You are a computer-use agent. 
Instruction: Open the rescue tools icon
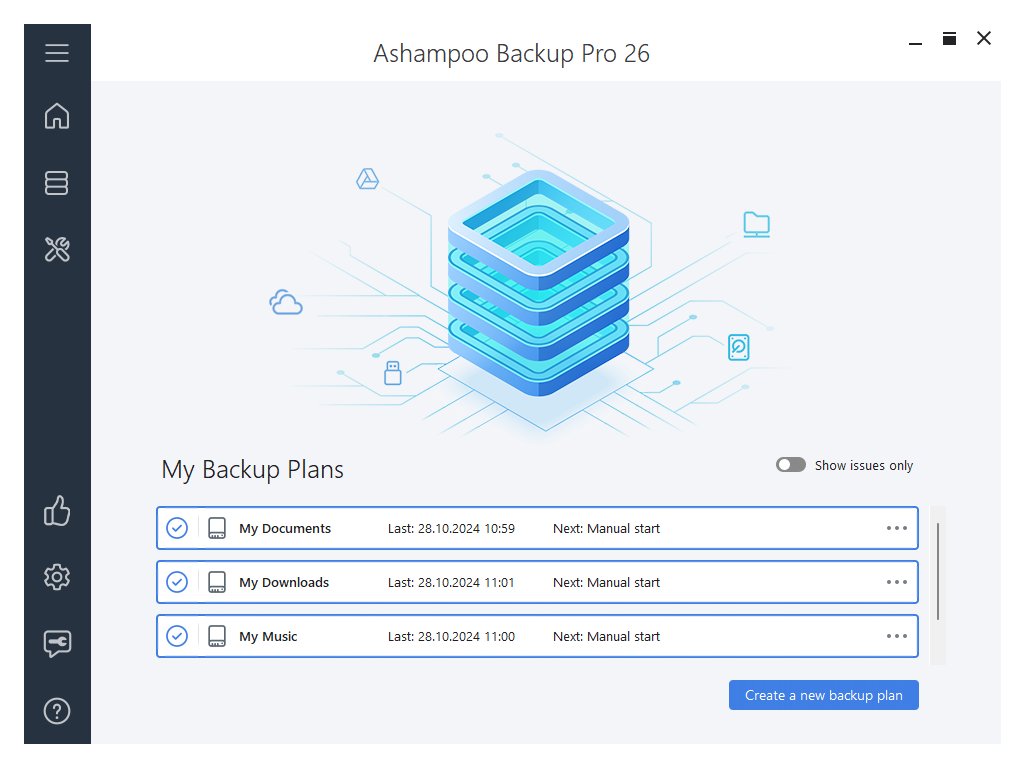[57, 249]
